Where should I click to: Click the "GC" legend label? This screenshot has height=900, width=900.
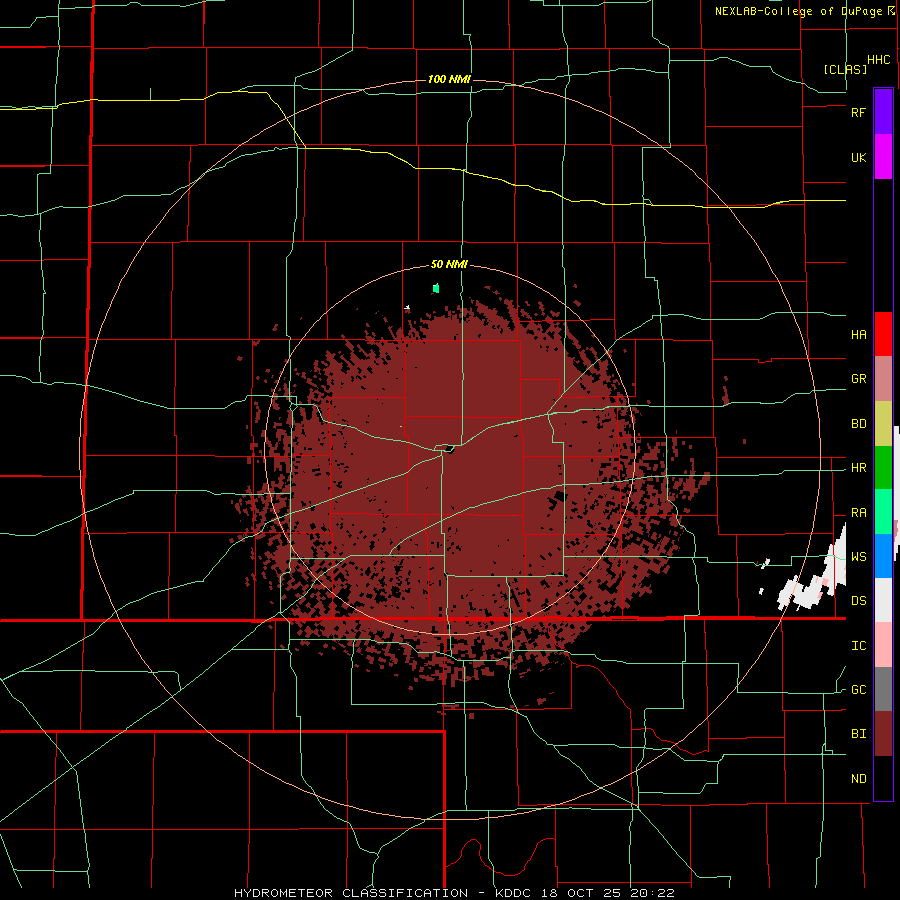858,690
